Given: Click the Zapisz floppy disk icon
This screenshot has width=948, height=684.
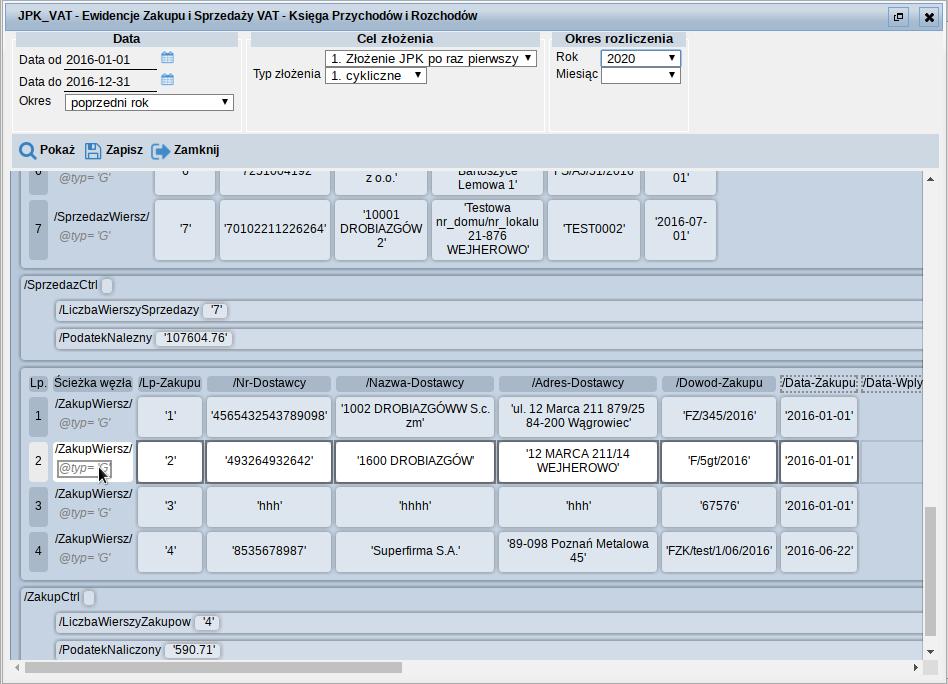Looking at the screenshot, I should point(93,151).
